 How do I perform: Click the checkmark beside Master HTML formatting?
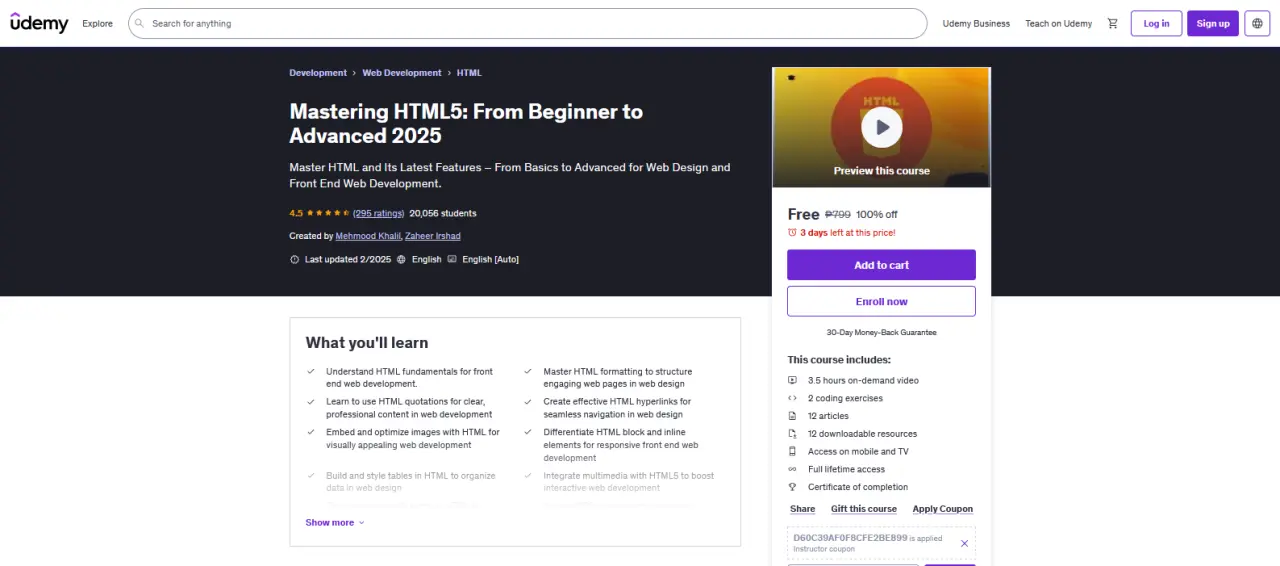pos(528,371)
